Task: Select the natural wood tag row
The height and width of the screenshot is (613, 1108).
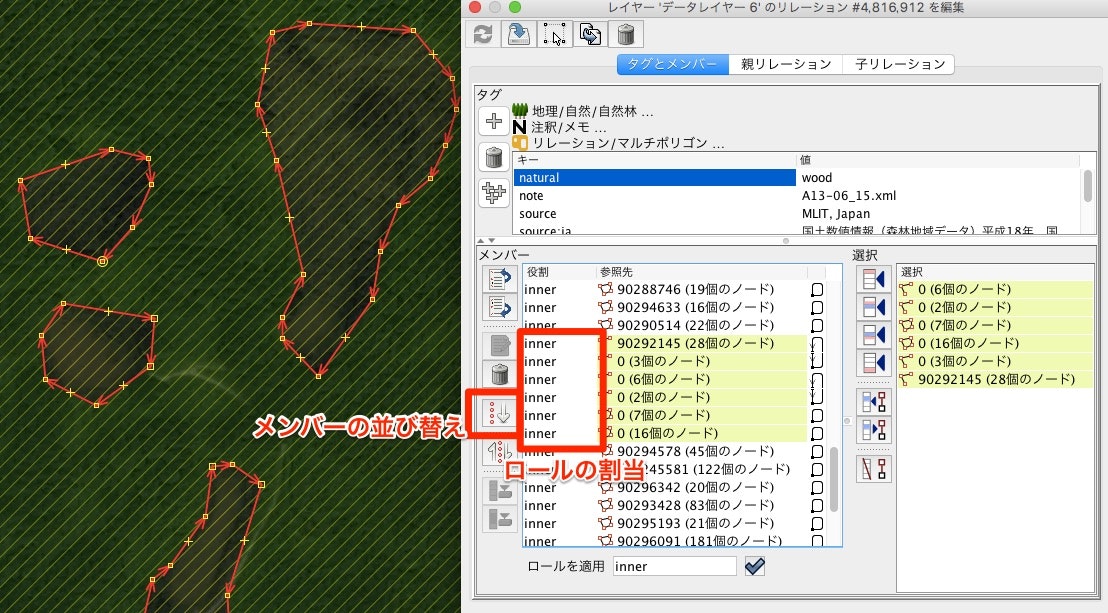Action: pos(655,177)
